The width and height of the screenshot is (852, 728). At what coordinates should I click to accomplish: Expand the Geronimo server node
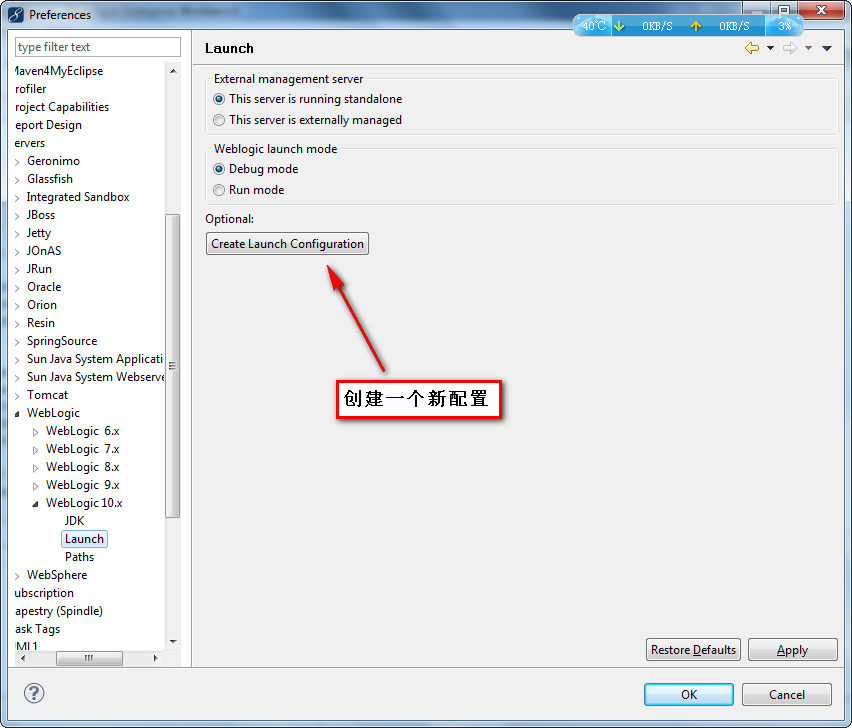[17, 162]
